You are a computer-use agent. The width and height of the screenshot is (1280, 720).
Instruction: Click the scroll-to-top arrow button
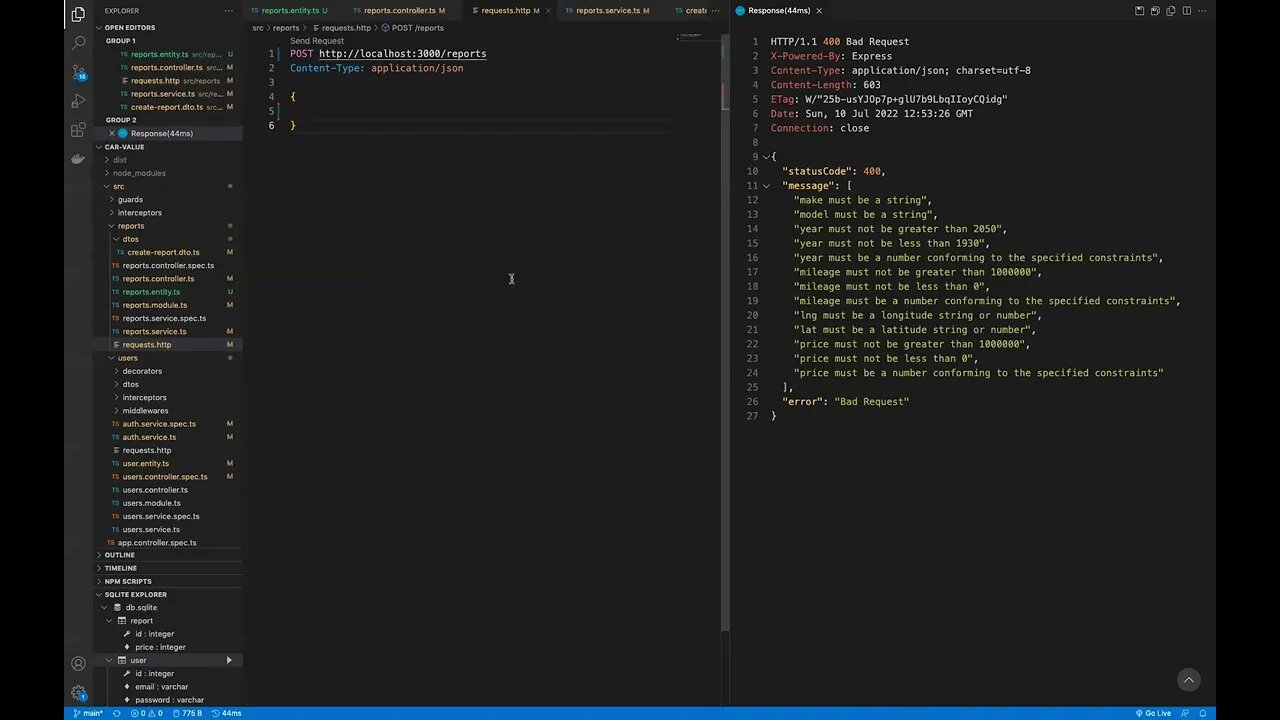point(1188,680)
